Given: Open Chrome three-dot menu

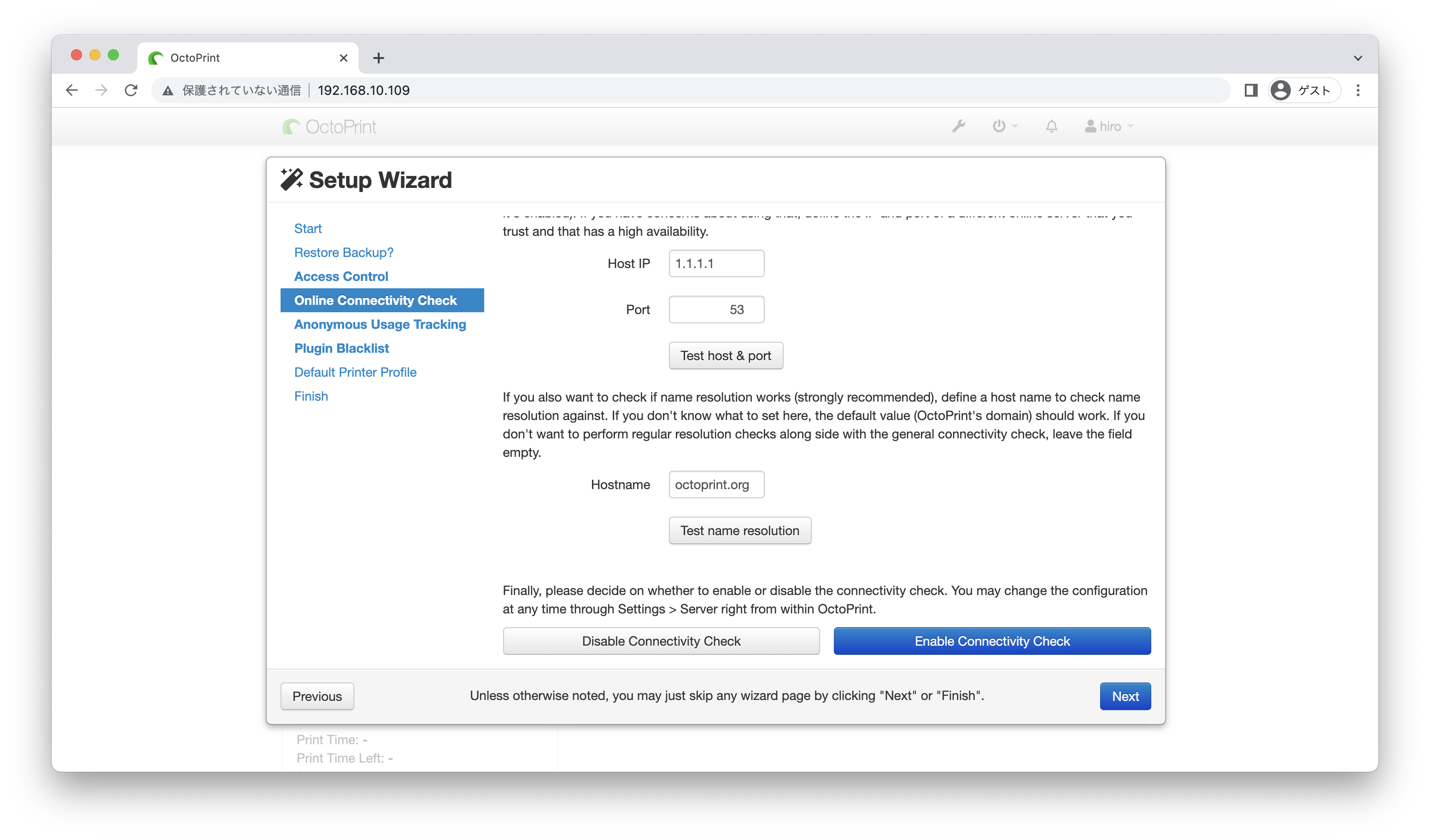Looking at the screenshot, I should [x=1358, y=90].
